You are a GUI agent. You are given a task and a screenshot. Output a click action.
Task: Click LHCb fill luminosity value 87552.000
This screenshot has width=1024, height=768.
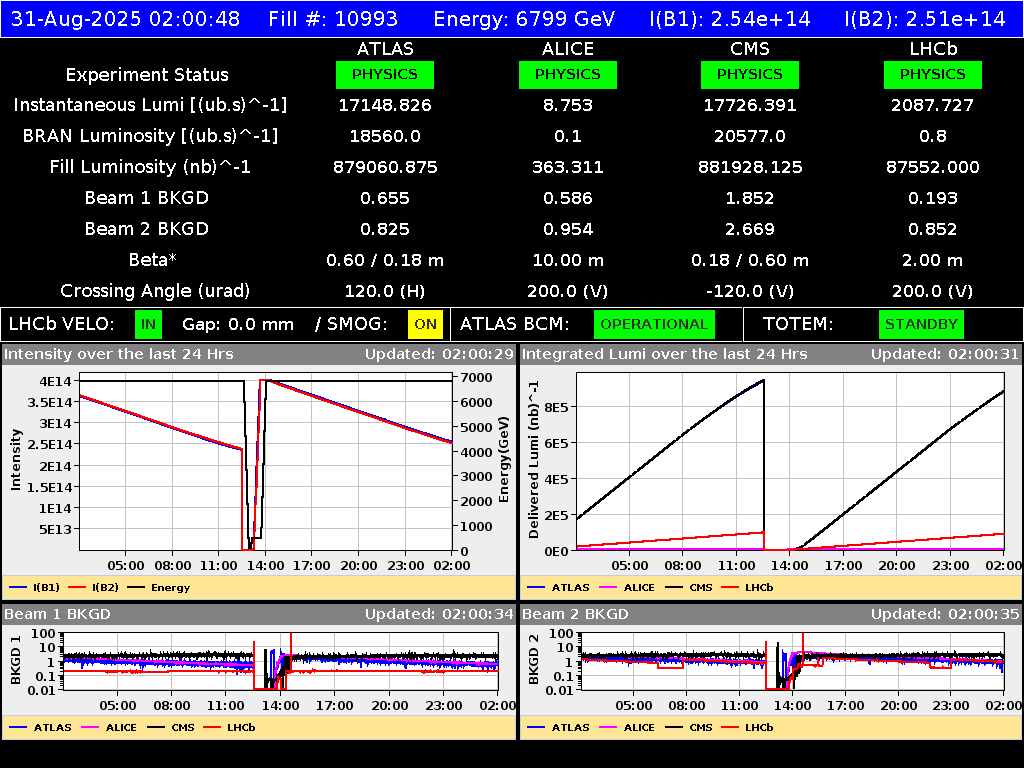(x=933, y=167)
